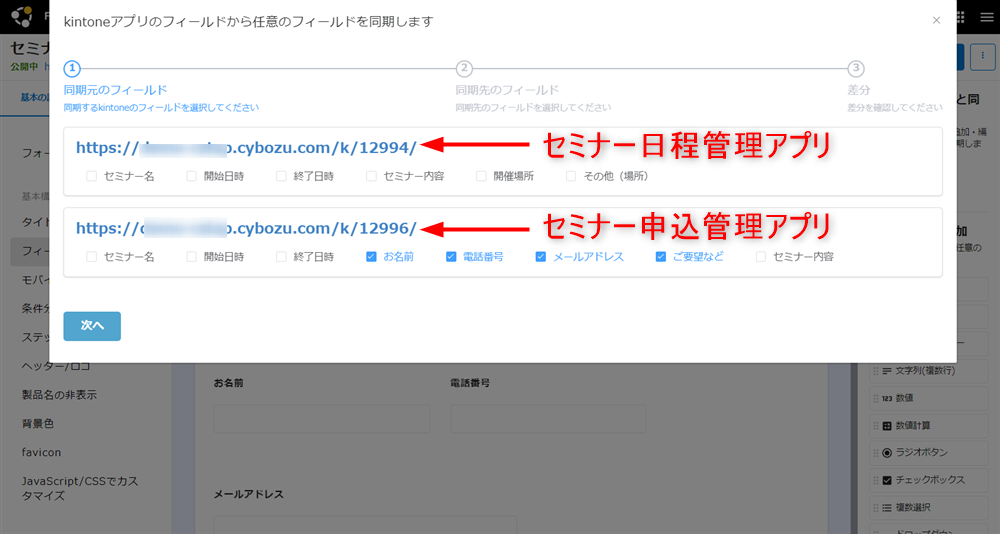
Task: Check 開始日時 under the 12996 app
Action: [191, 256]
